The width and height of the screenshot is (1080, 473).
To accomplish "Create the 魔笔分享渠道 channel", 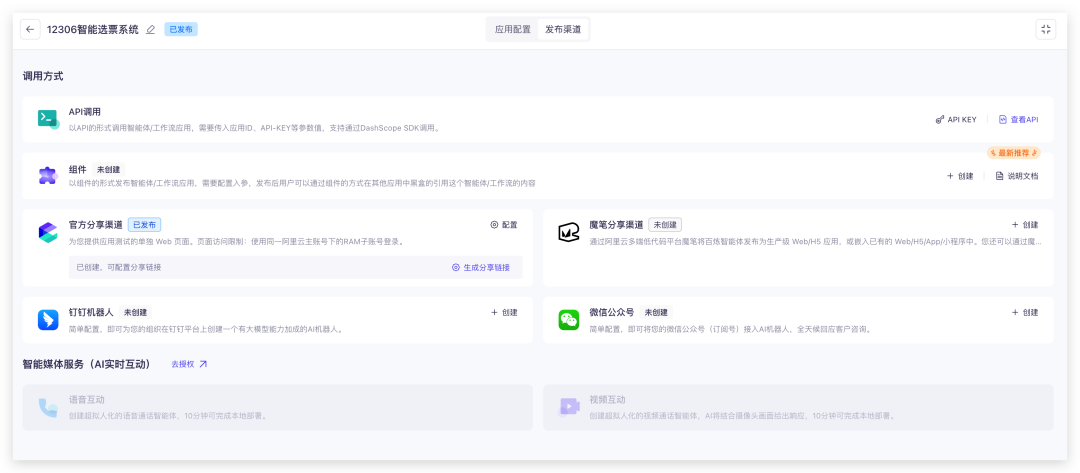I will point(1025,224).
